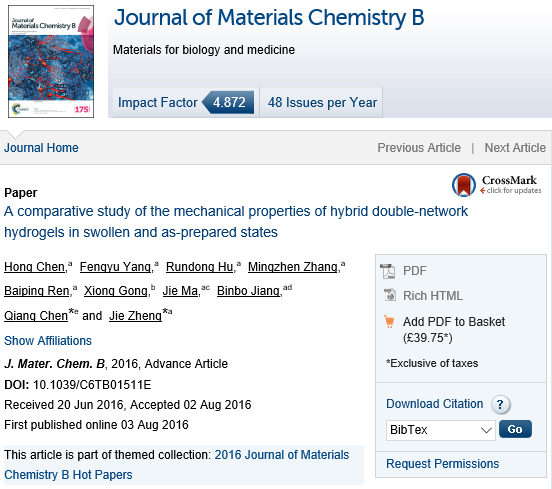Screen dimensions: 552x489
Task: Go to Journal Home
Action: click(41, 148)
